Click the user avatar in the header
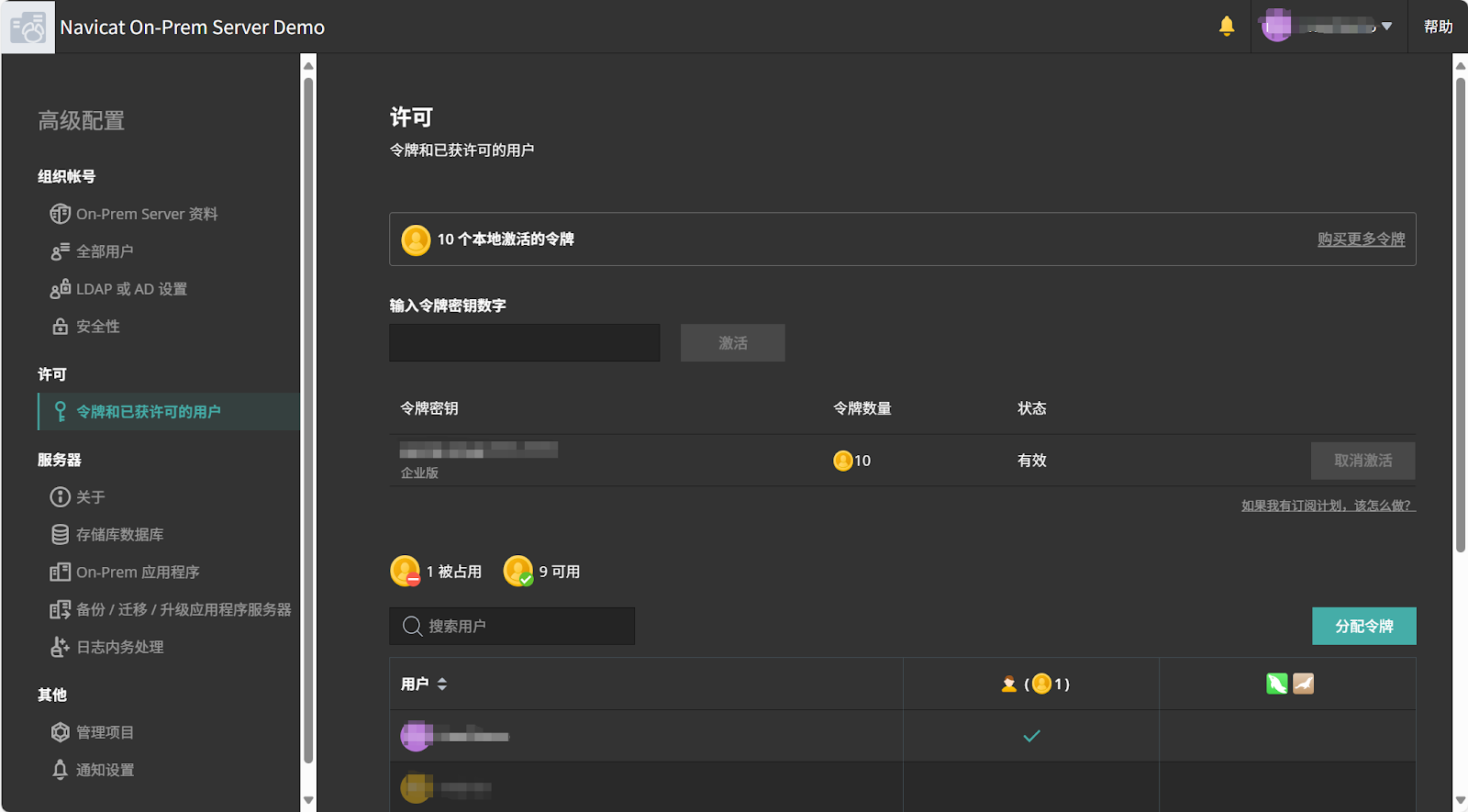The width and height of the screenshot is (1468, 812). pos(1276,27)
